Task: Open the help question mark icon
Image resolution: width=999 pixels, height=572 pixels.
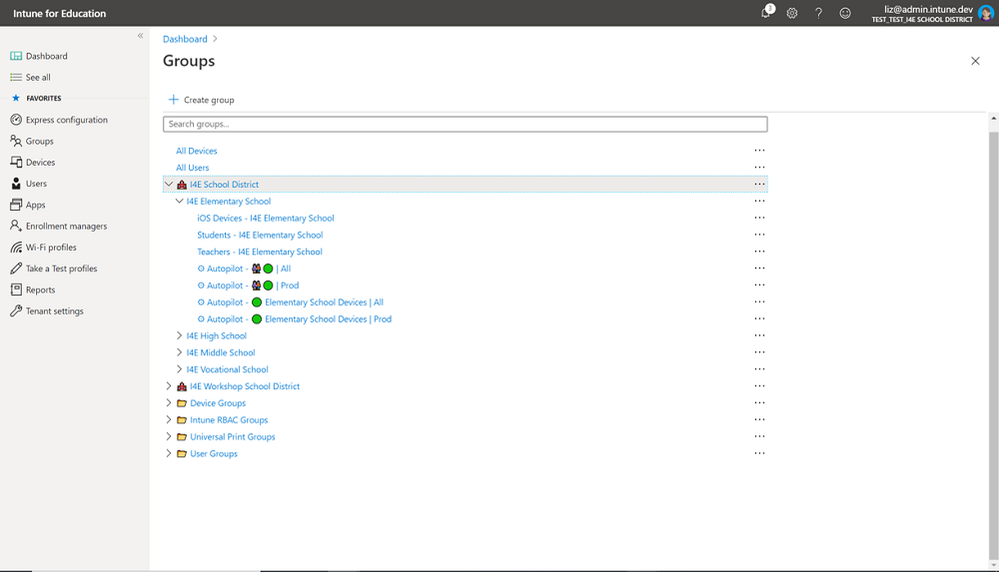Action: pos(819,13)
